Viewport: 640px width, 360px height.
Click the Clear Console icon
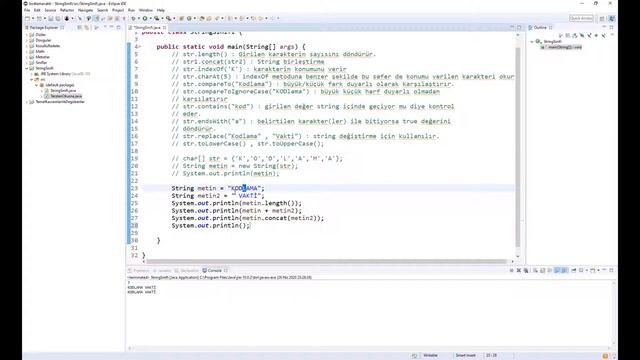point(536,270)
